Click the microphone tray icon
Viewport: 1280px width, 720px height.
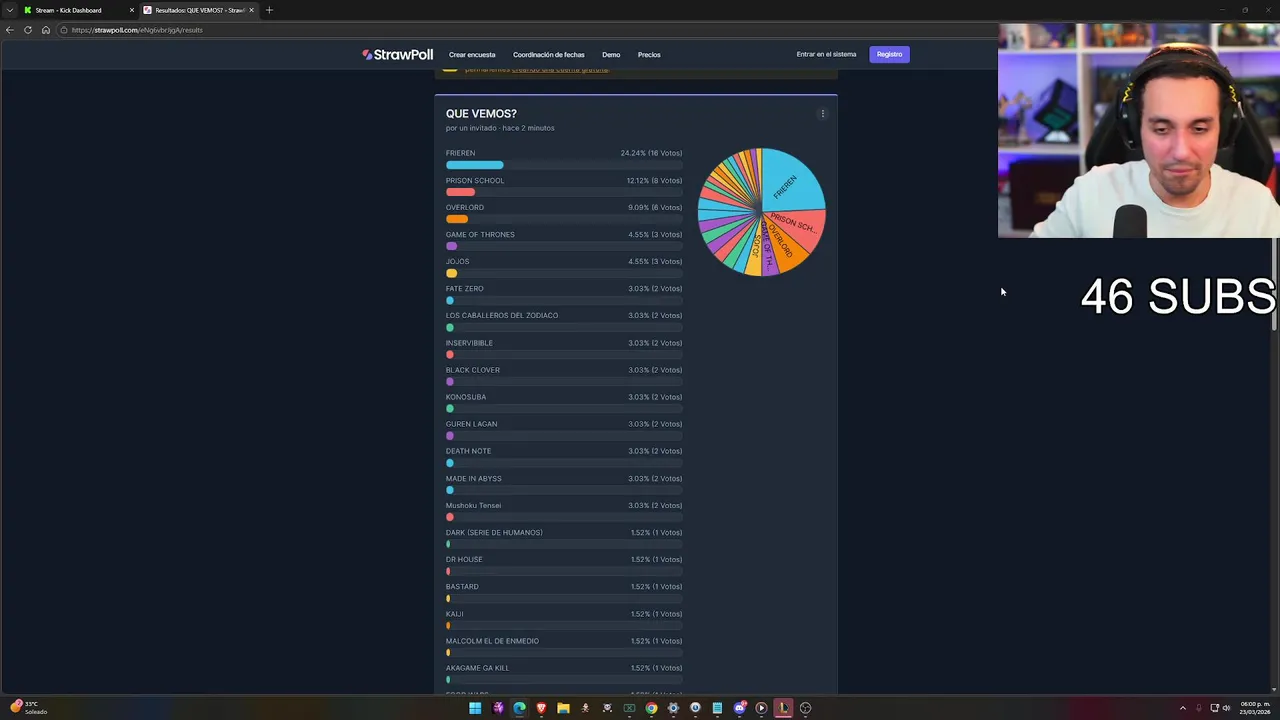pos(1199,708)
